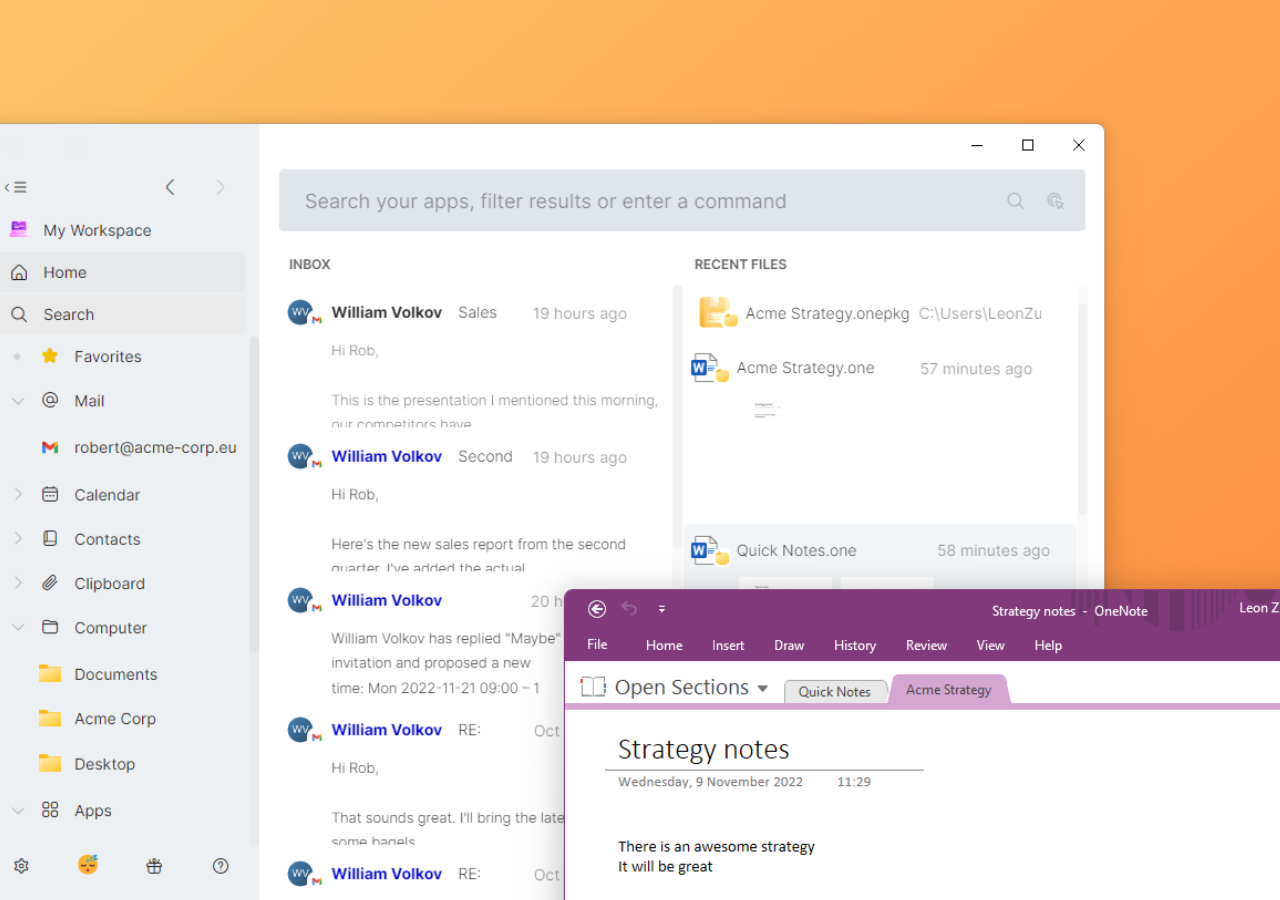Collapse the Computer section chevron
Viewport: 1280px width, 900px height.
[x=18, y=628]
